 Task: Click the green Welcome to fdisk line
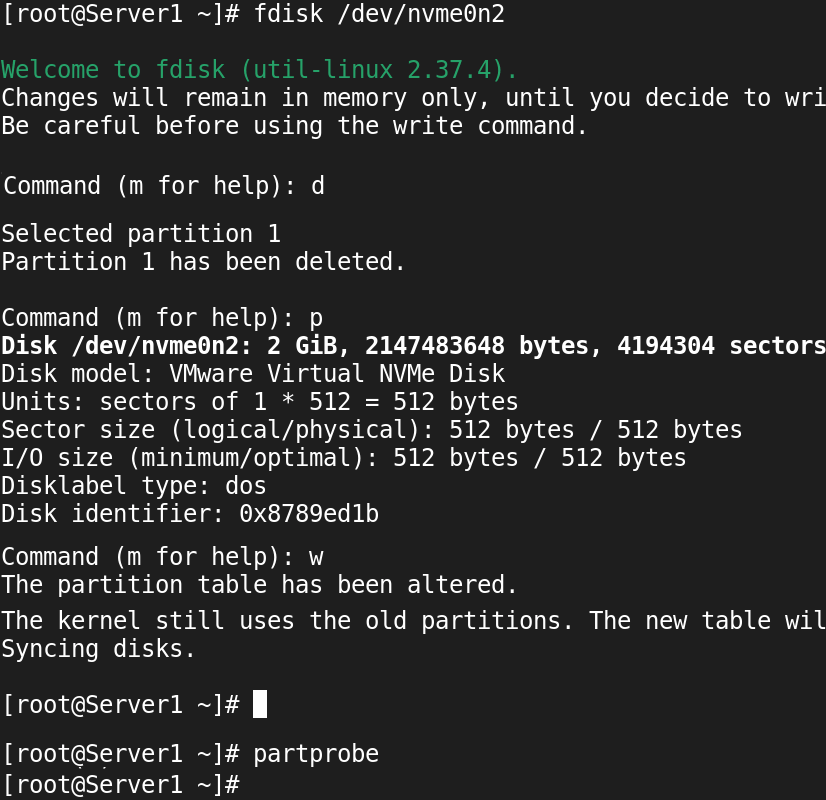pyautogui.click(x=259, y=70)
